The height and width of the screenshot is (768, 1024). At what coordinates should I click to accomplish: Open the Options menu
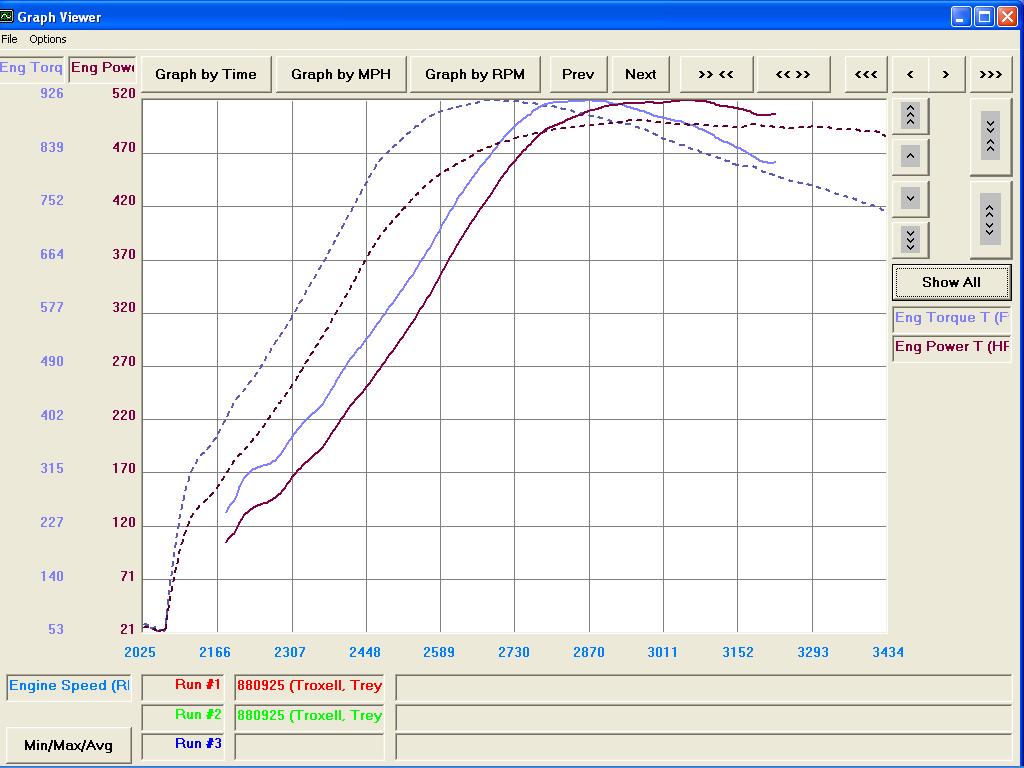(x=48, y=39)
